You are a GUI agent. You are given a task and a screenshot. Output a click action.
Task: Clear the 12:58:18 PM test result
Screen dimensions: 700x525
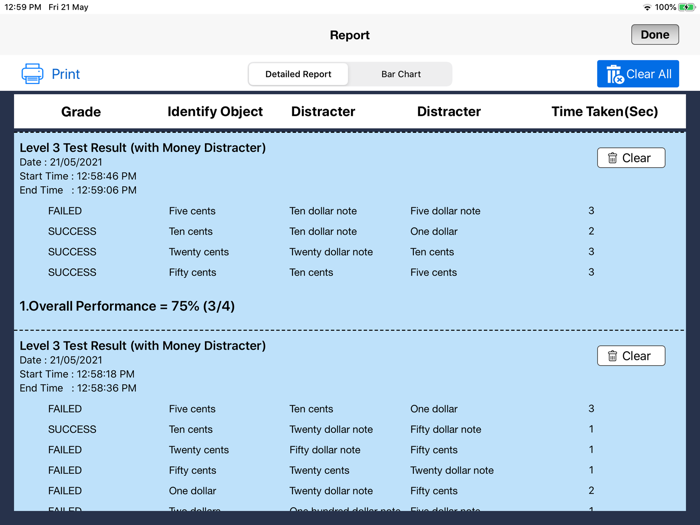click(x=631, y=356)
